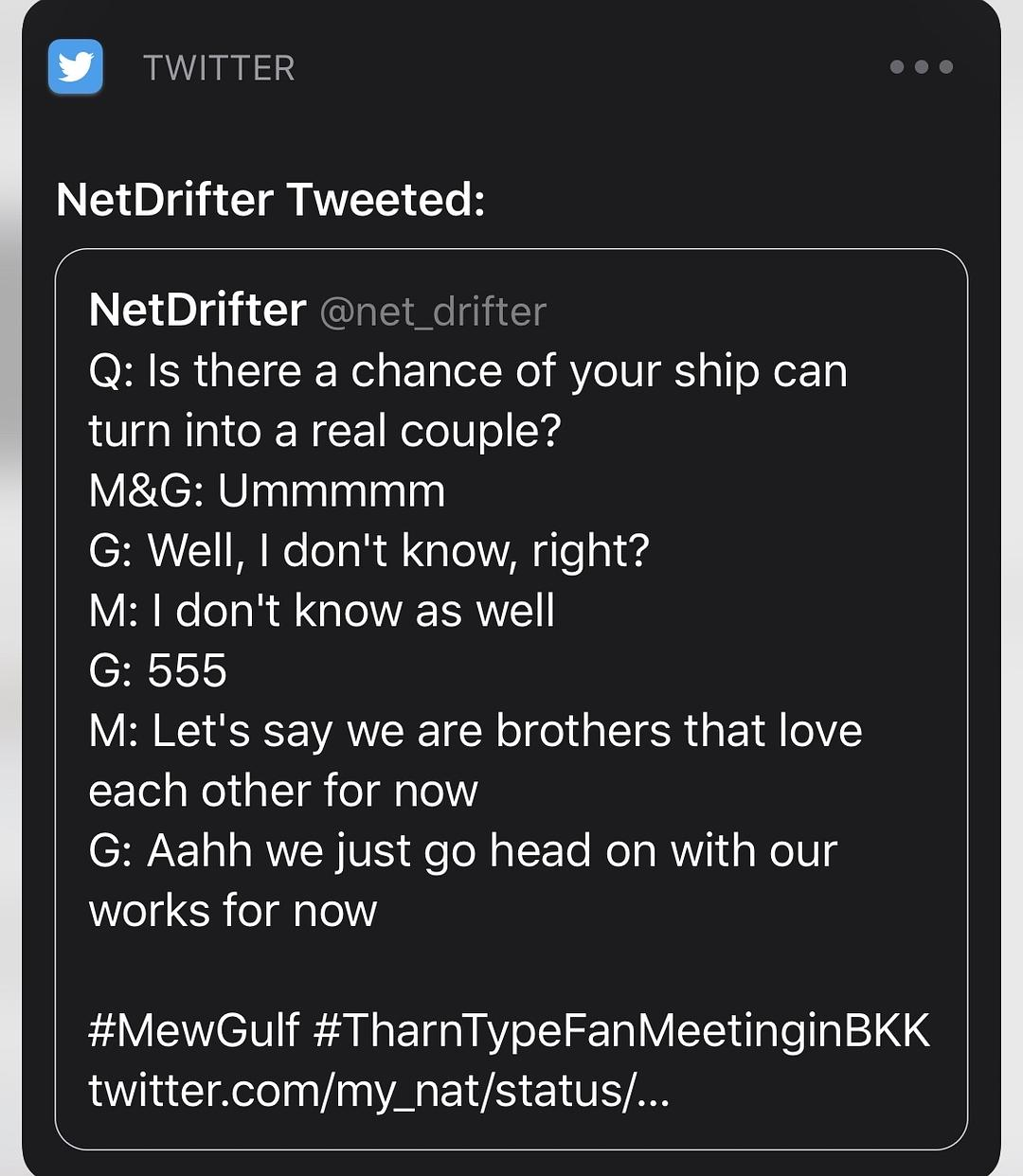Open the three-dot more options menu
This screenshot has height=1176, width=1023.
tap(921, 67)
